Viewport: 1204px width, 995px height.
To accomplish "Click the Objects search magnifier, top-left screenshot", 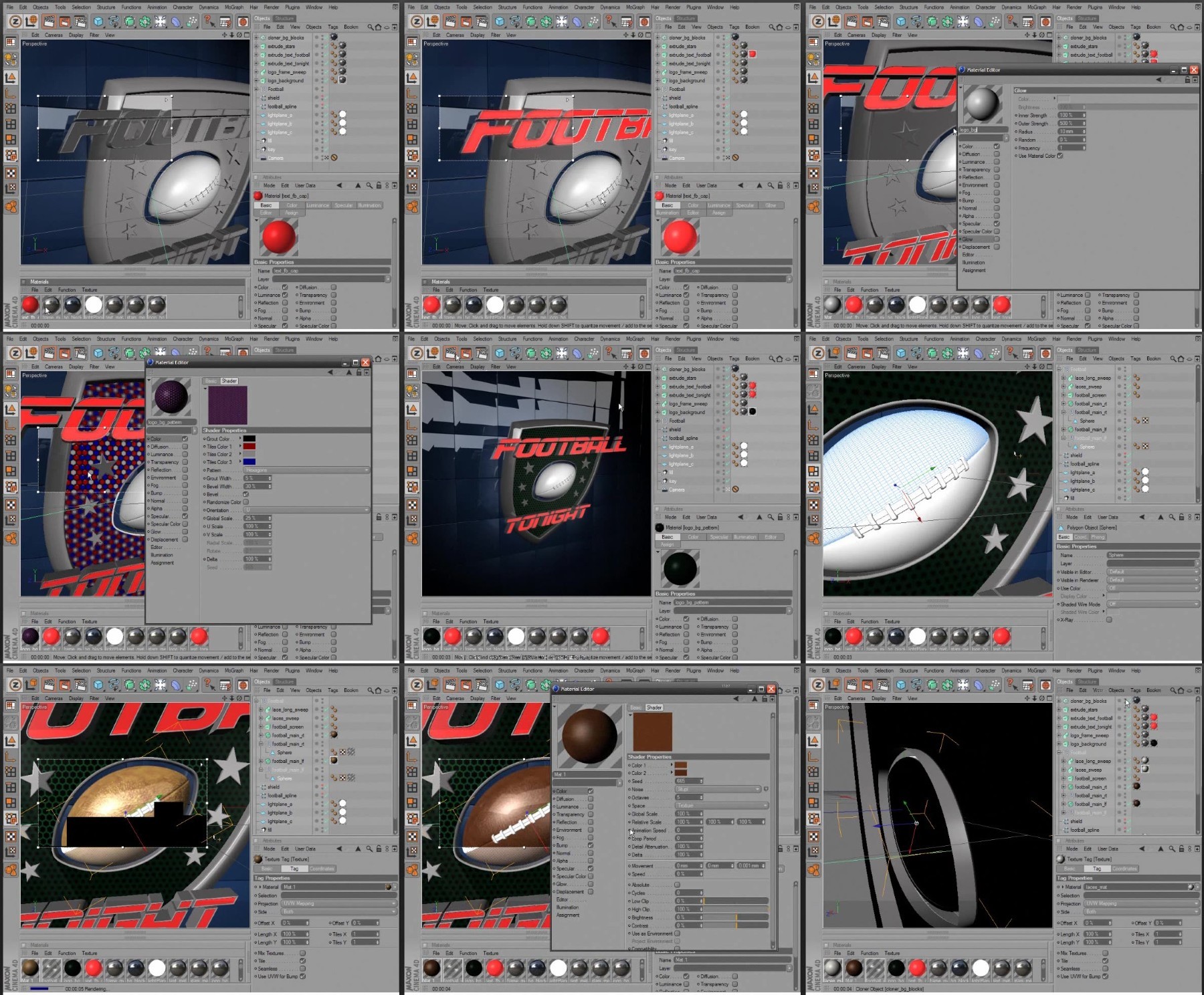I will click(370, 27).
